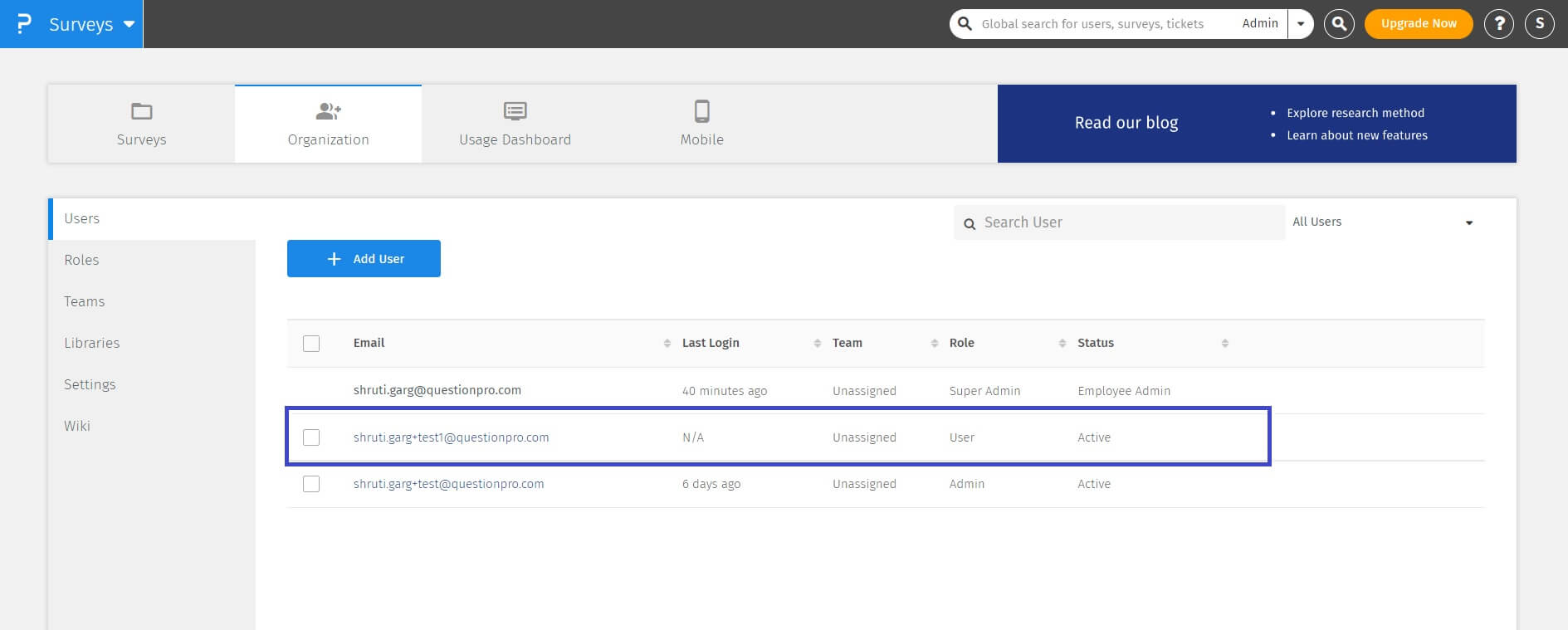1568x630 pixels.
Task: Expand the Admin search scope dropdown arrow
Action: point(1301,24)
